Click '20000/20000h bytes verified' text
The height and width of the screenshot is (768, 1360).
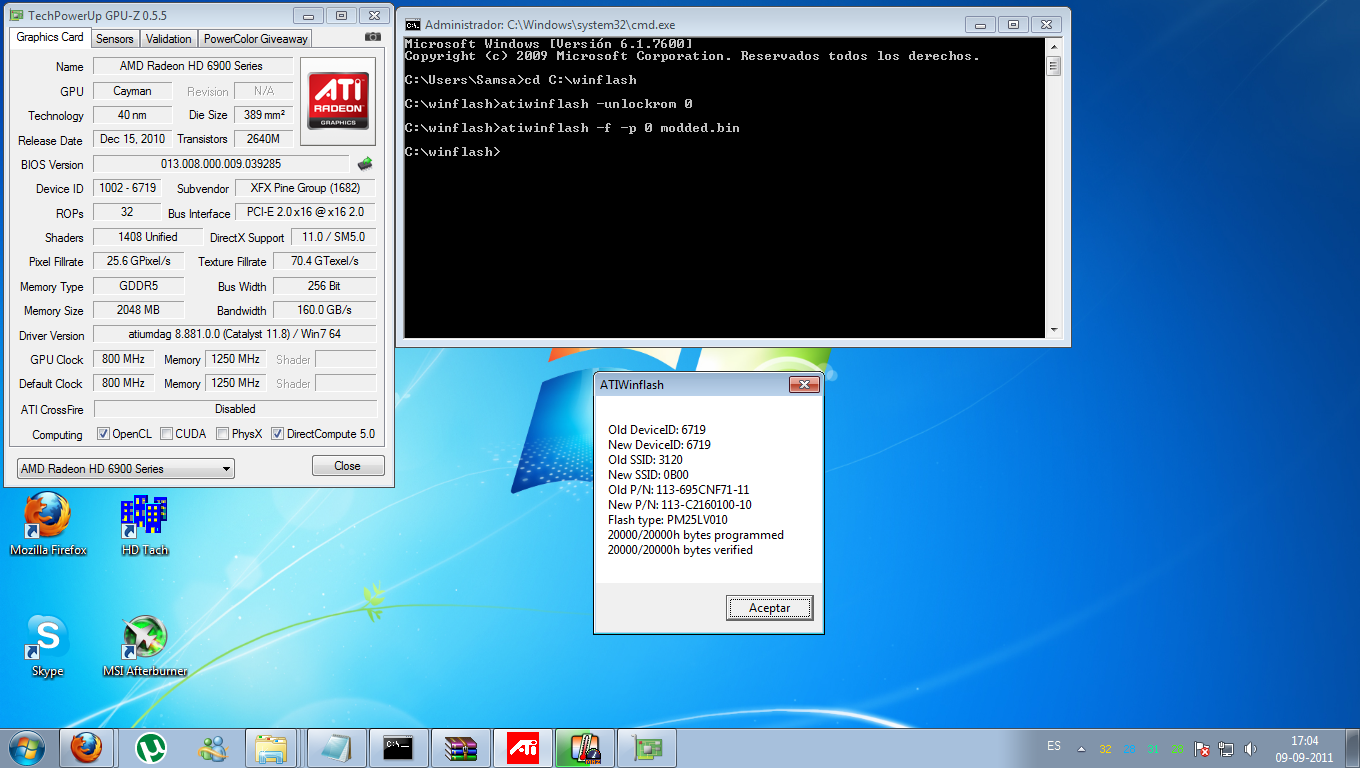coord(680,550)
